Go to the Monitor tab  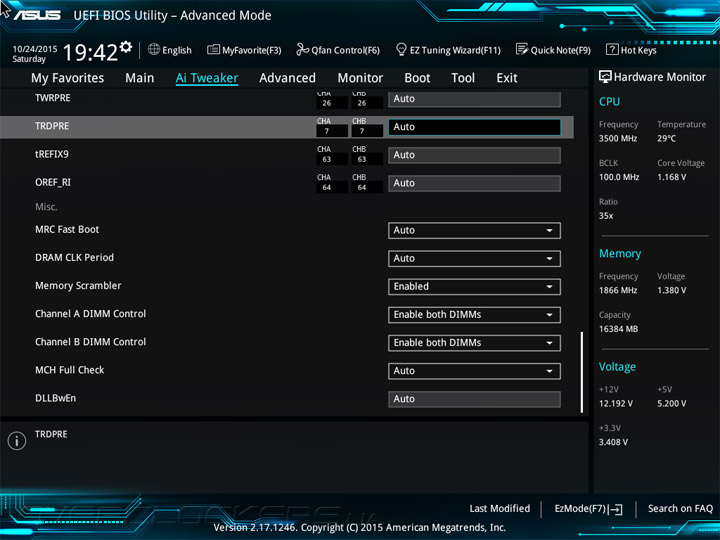(360, 78)
